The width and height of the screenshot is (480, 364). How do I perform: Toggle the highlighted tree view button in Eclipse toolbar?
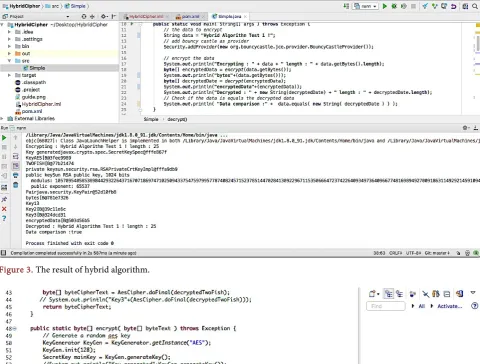[388, 294]
